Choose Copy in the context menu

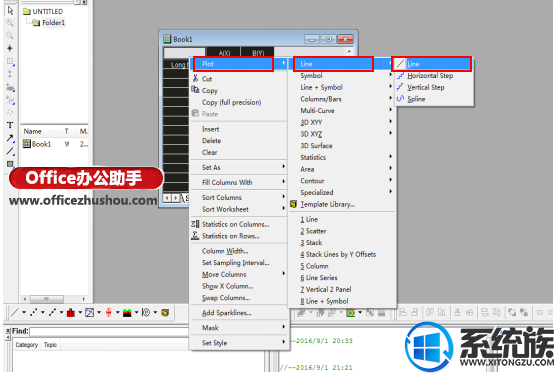tap(238, 91)
